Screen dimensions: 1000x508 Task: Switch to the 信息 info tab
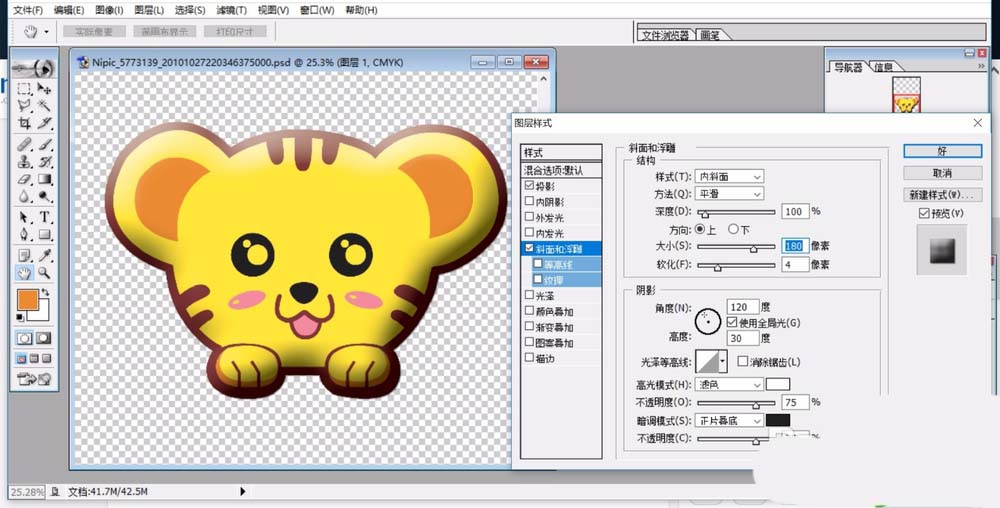pyautogui.click(x=883, y=67)
